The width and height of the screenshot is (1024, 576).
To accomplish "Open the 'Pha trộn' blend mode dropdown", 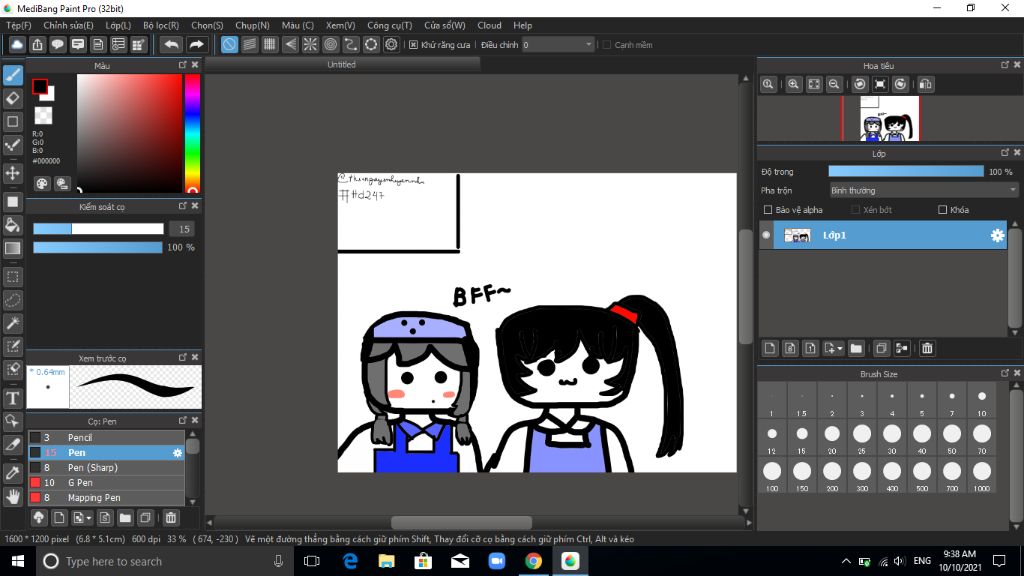I will tap(923, 190).
